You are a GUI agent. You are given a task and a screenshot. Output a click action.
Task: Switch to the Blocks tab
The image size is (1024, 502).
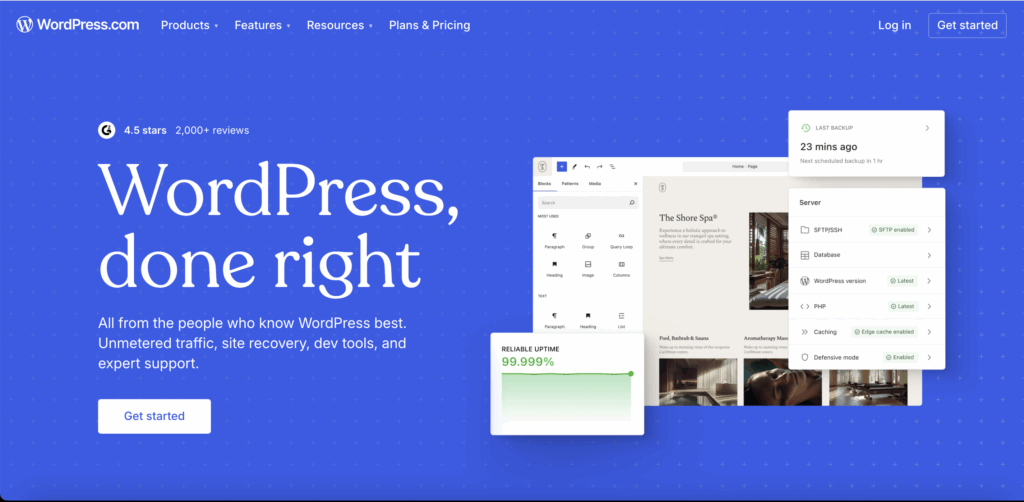(x=544, y=184)
